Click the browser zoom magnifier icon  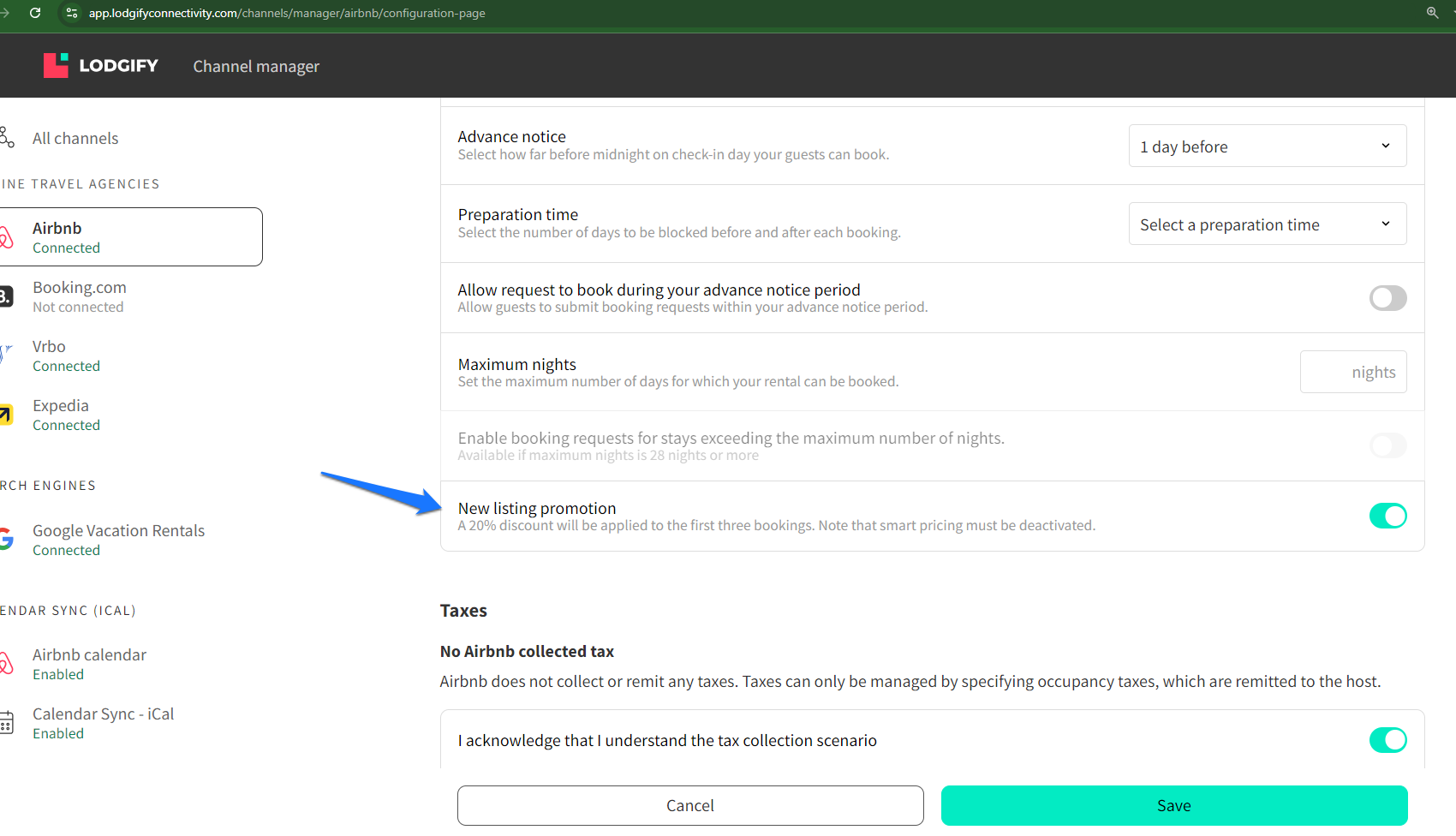1432,13
